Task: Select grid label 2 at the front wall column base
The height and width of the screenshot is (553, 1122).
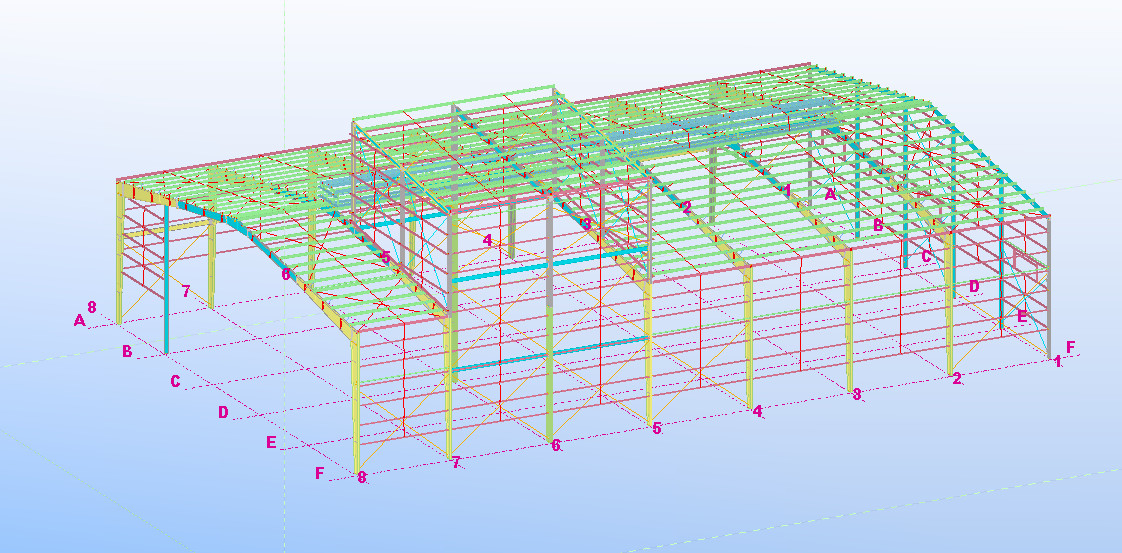Action: click(x=957, y=378)
